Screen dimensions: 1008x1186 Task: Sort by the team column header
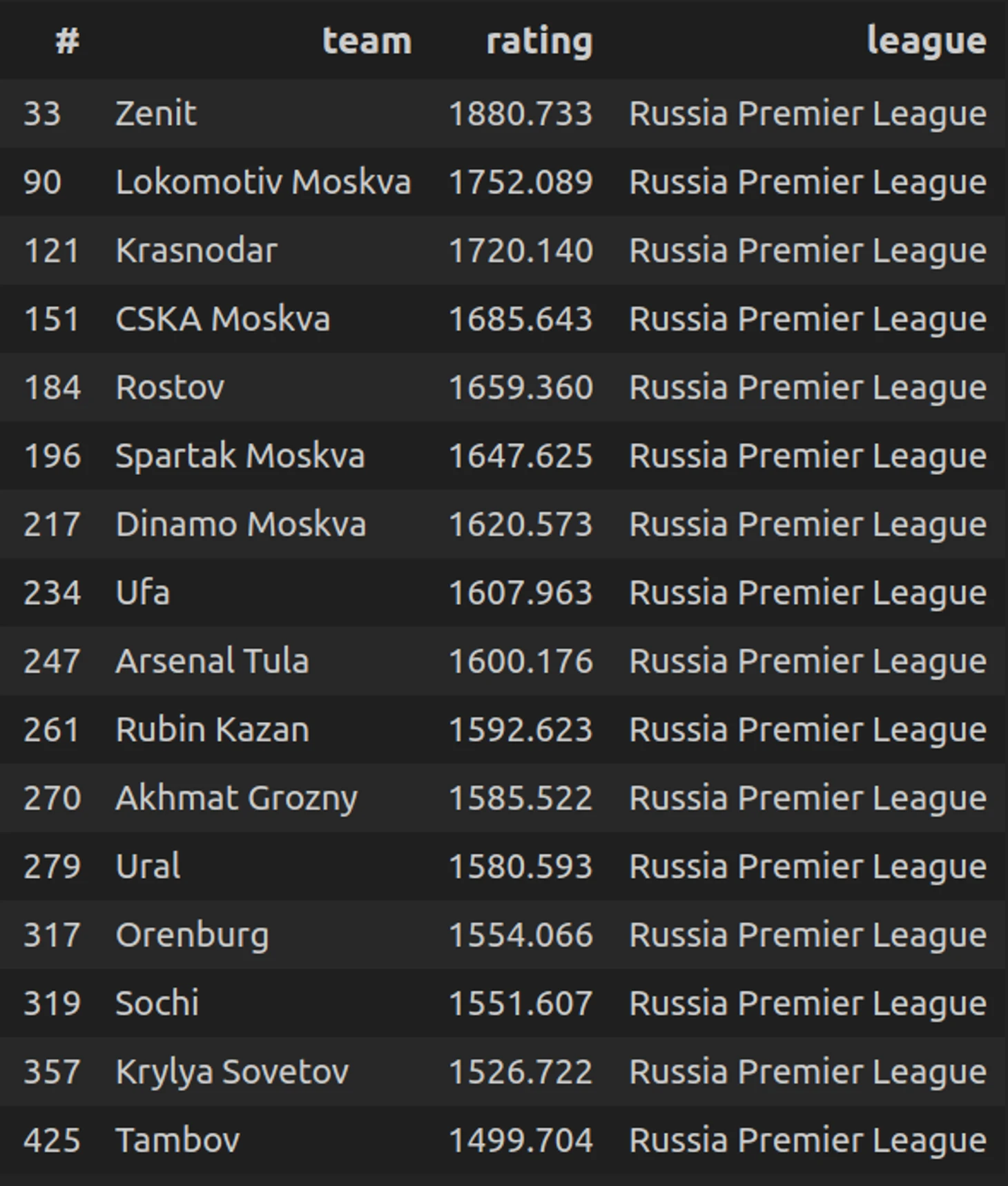[x=367, y=41]
